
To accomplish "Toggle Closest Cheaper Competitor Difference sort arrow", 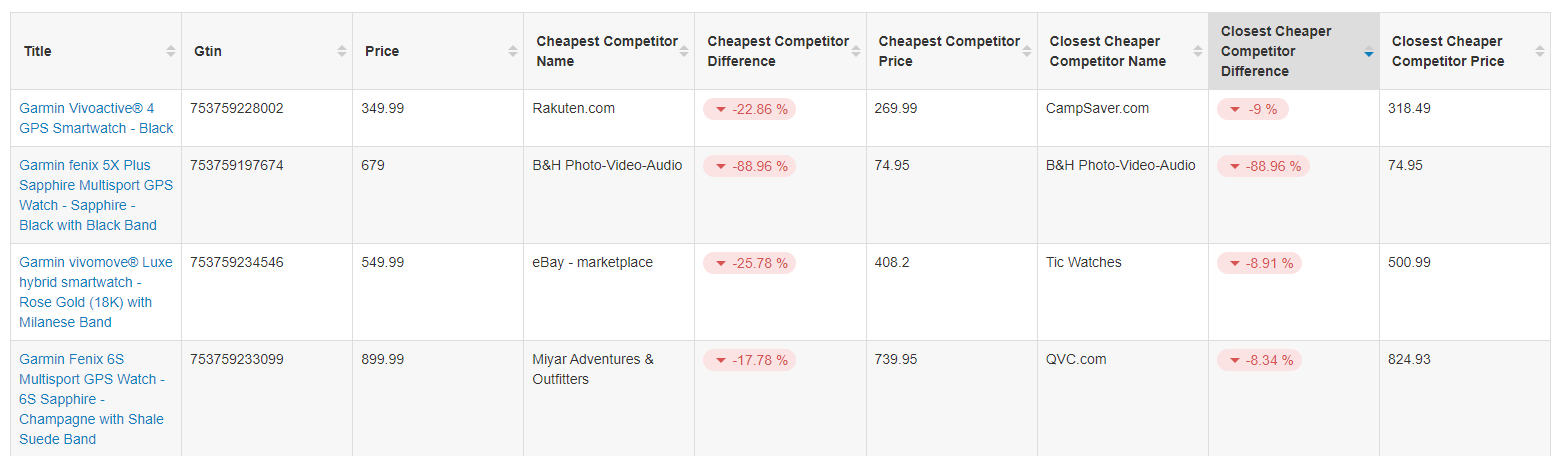I will point(1368,53).
